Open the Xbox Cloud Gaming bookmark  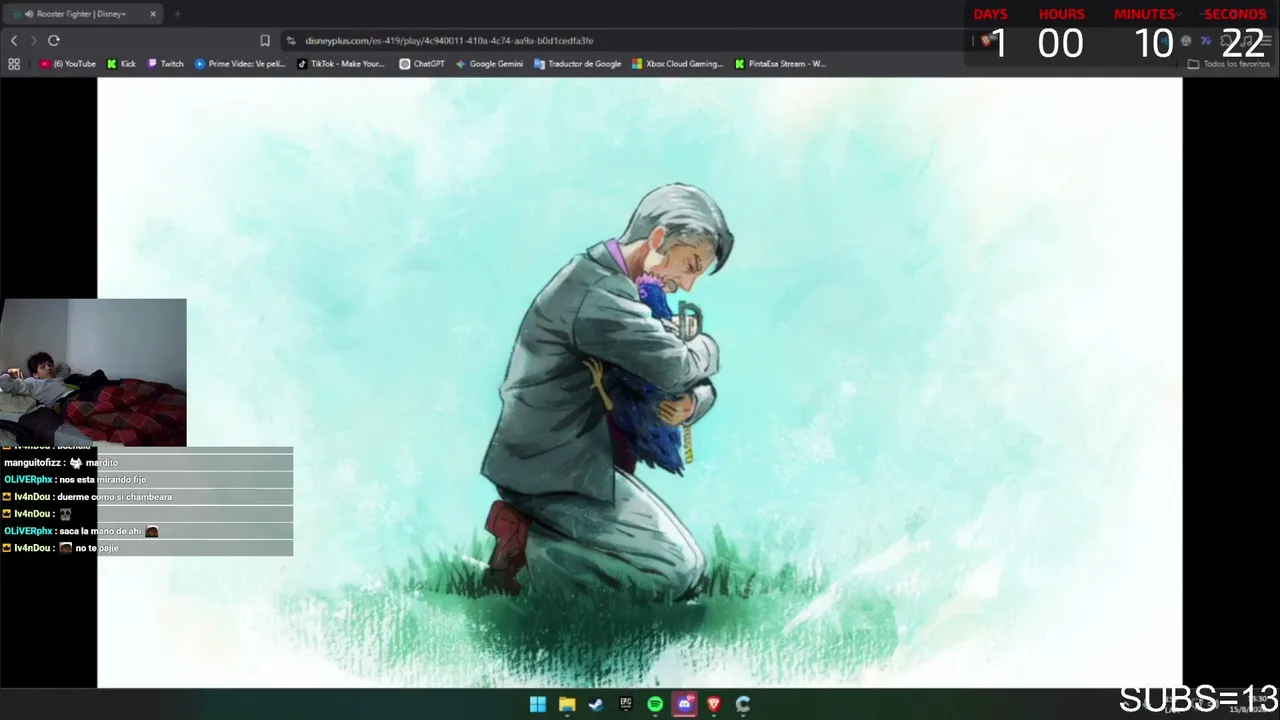coord(677,64)
